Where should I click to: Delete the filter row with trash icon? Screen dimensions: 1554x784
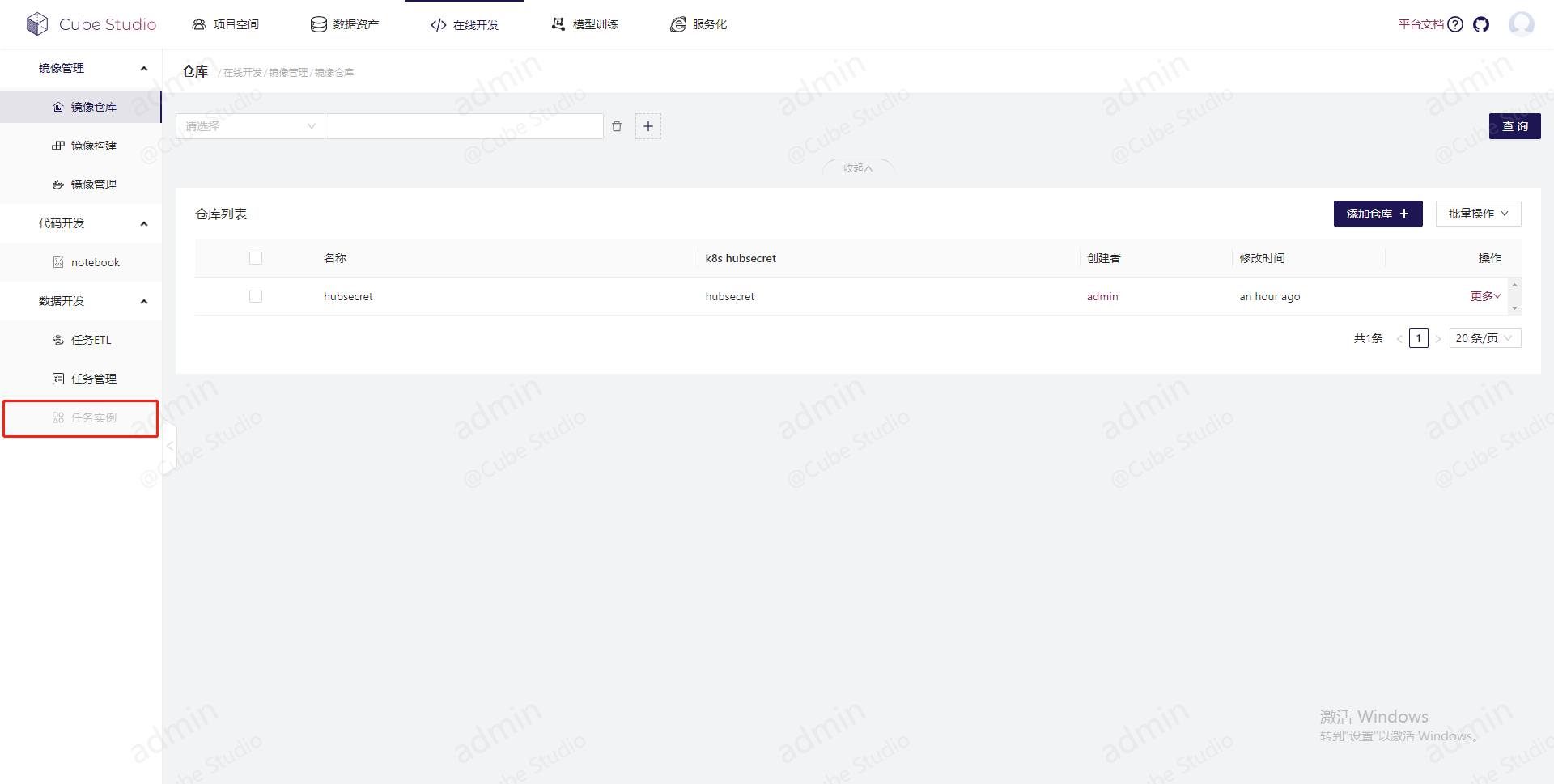coord(617,126)
